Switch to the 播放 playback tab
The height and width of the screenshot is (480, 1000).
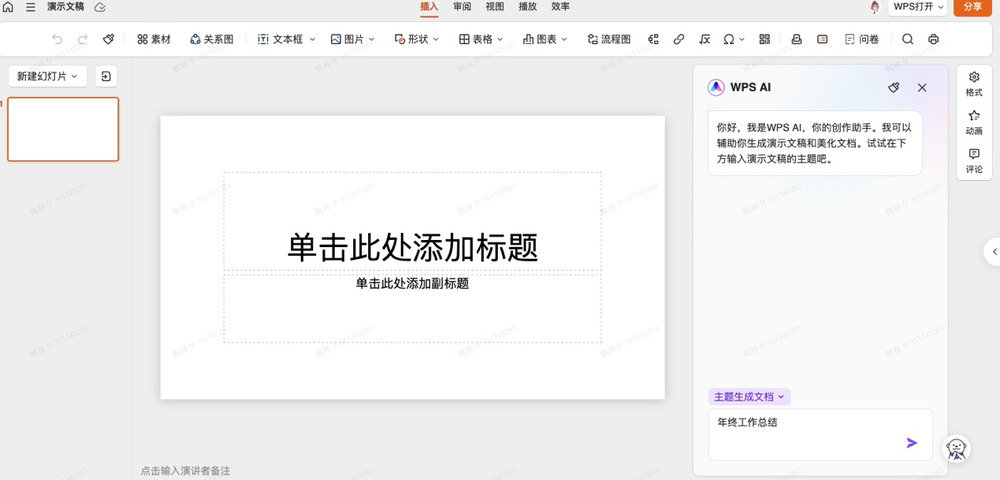pyautogui.click(x=527, y=7)
